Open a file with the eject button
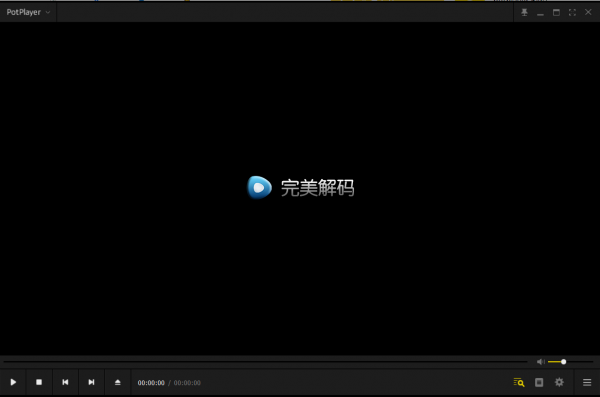The width and height of the screenshot is (600, 397). click(118, 382)
